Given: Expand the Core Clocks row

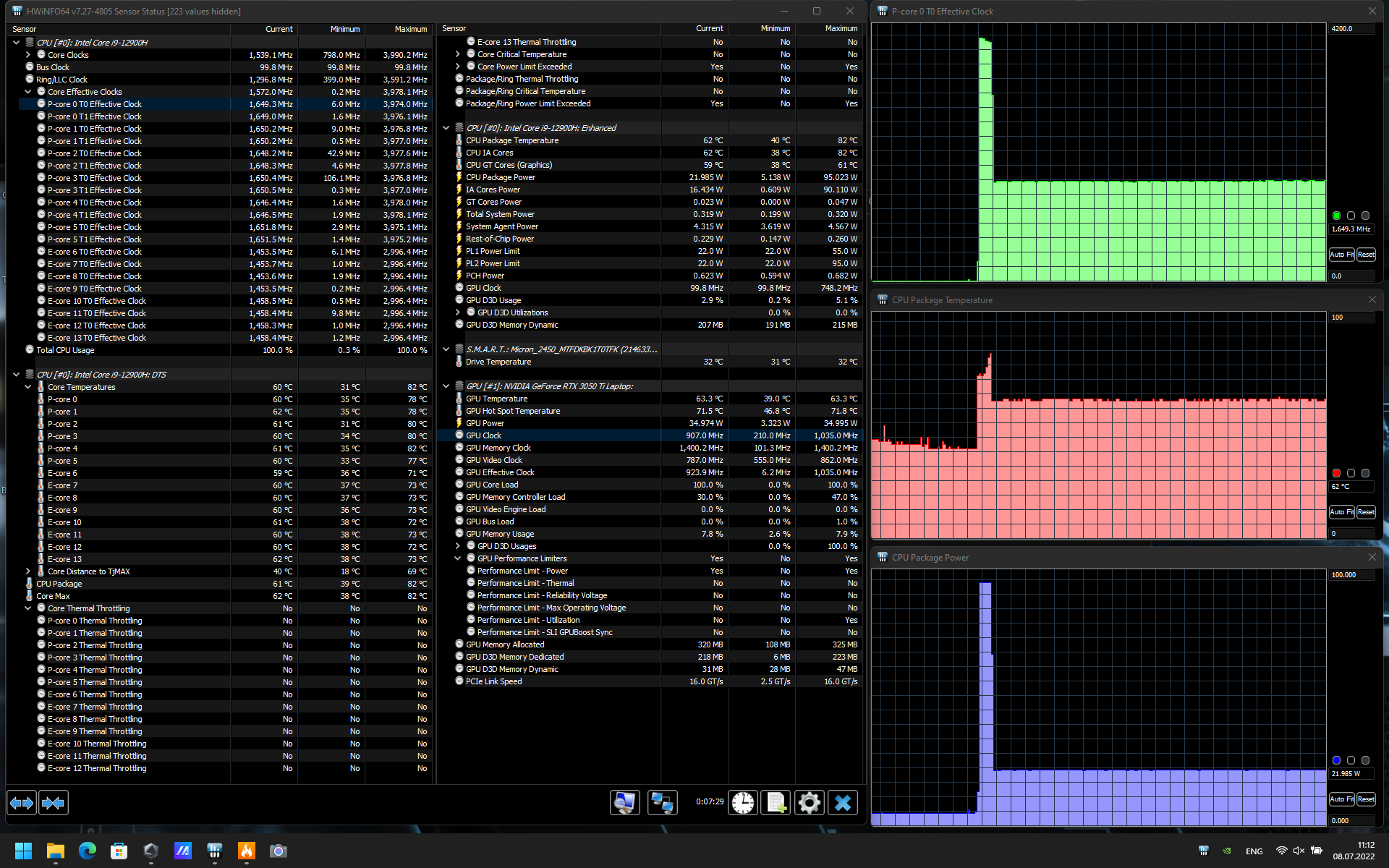Looking at the screenshot, I should click(28, 55).
